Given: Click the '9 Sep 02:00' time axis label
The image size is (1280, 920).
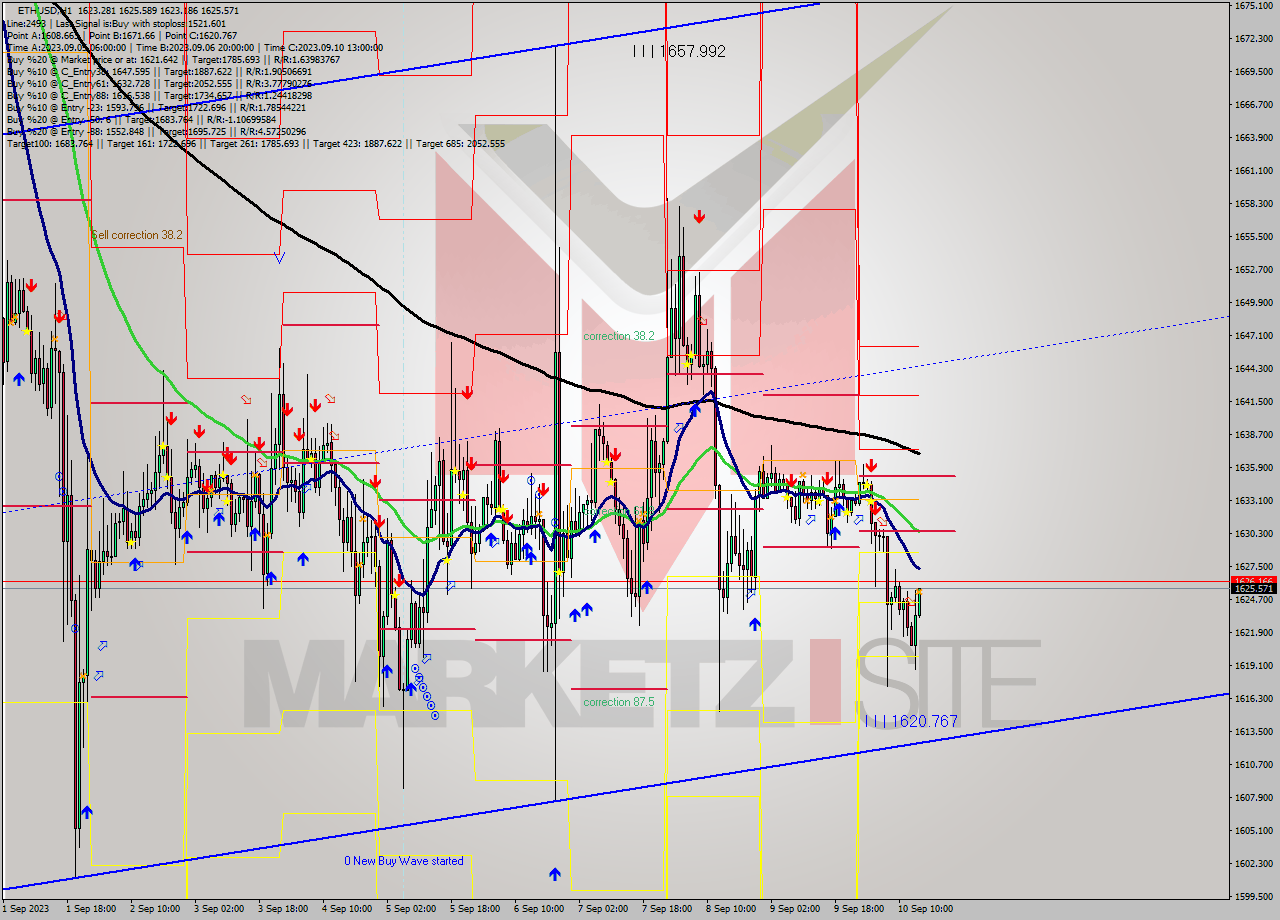Looking at the screenshot, I should (795, 909).
